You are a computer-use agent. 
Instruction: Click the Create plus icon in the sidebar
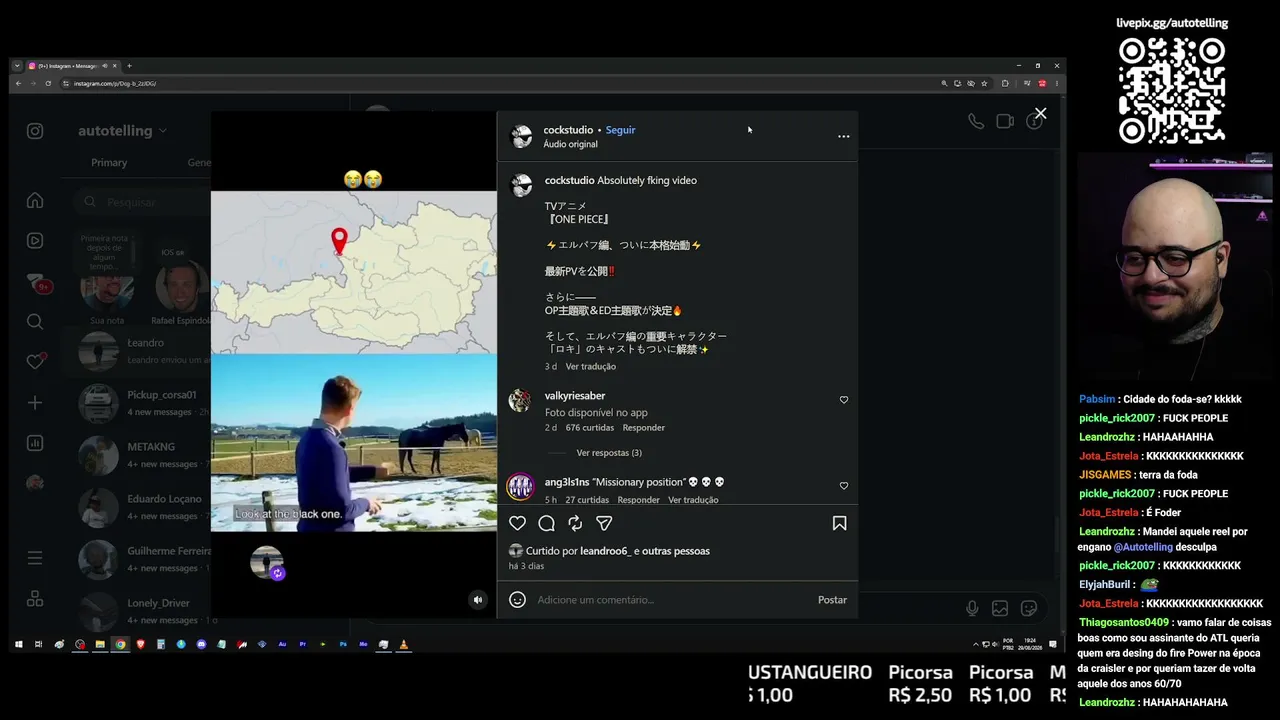coord(35,402)
